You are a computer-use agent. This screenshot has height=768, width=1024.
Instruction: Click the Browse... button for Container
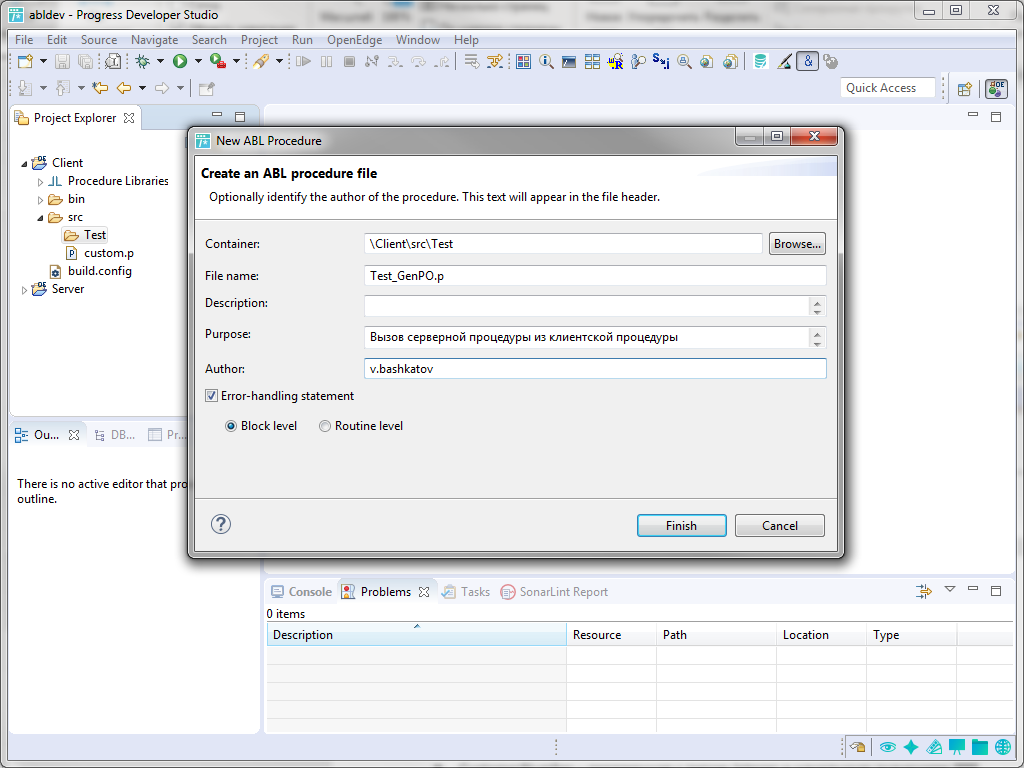point(797,244)
